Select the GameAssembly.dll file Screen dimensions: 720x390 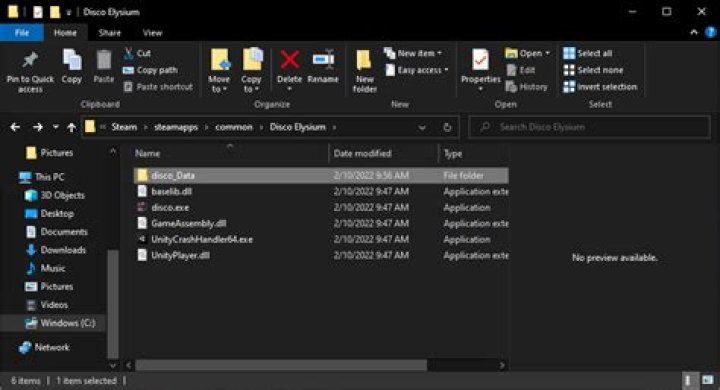point(321,223)
